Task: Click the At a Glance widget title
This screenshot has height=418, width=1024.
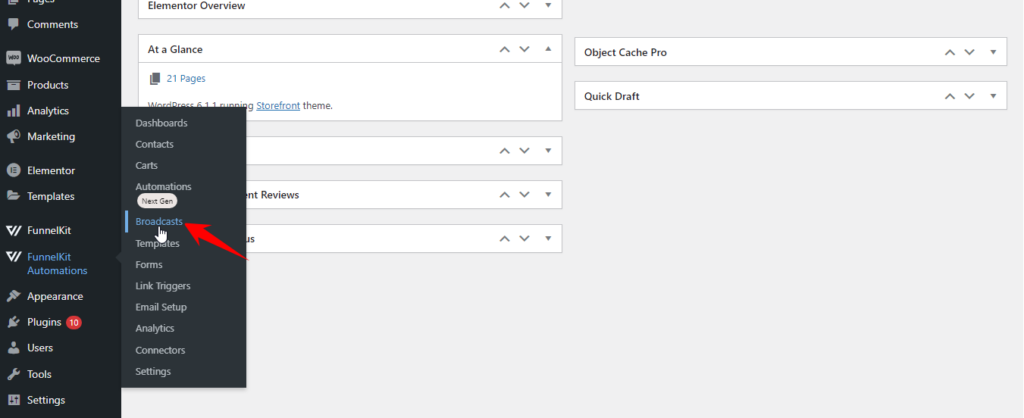Action: point(175,49)
